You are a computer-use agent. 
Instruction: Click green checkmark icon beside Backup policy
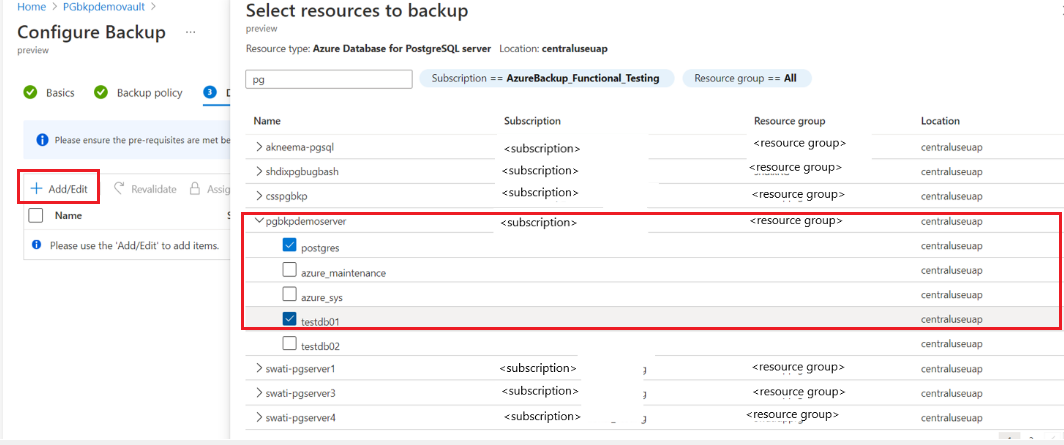[101, 93]
